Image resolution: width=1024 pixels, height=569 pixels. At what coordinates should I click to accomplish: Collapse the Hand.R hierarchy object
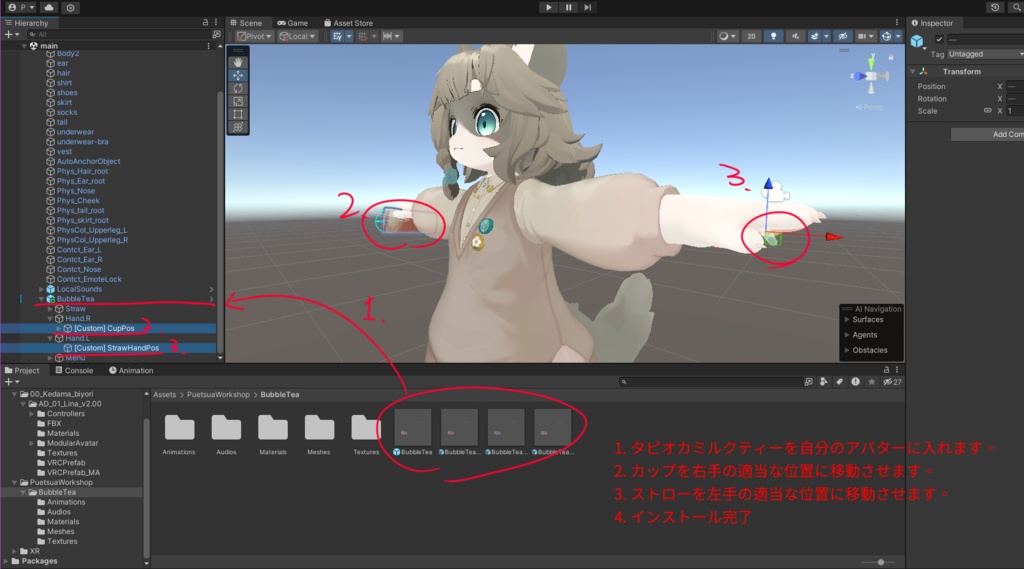tap(50, 319)
